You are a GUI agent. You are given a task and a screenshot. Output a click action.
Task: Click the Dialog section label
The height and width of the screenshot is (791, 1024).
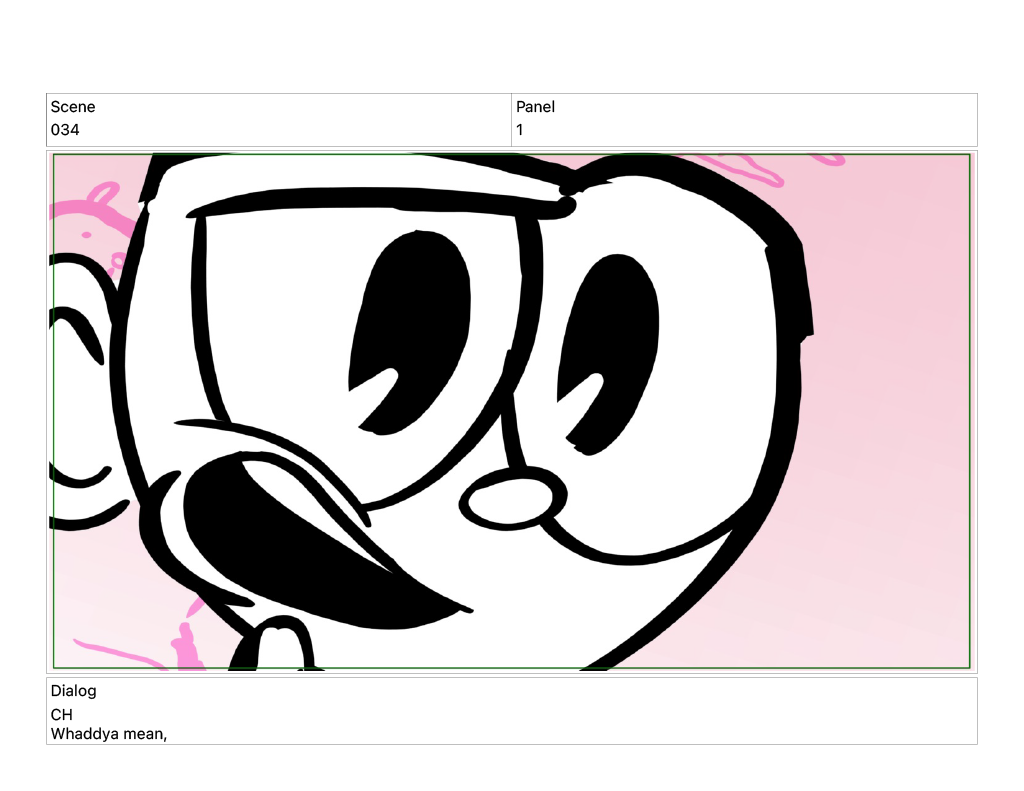74,691
